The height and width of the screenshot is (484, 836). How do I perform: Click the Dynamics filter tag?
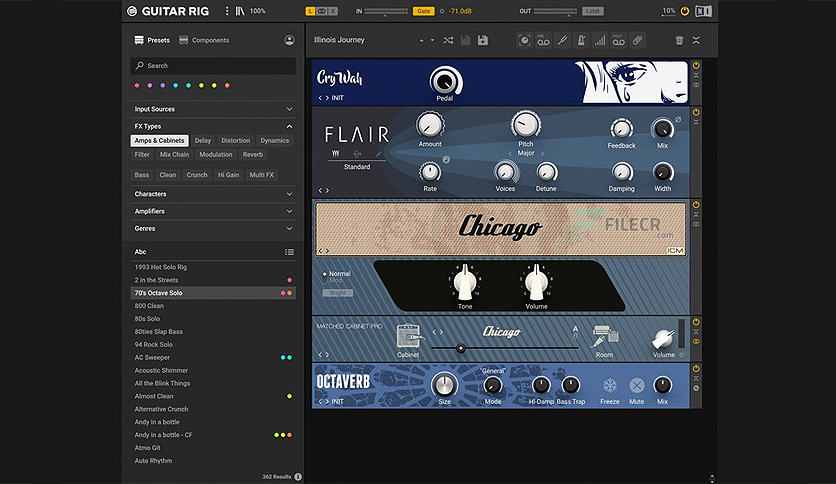click(275, 141)
